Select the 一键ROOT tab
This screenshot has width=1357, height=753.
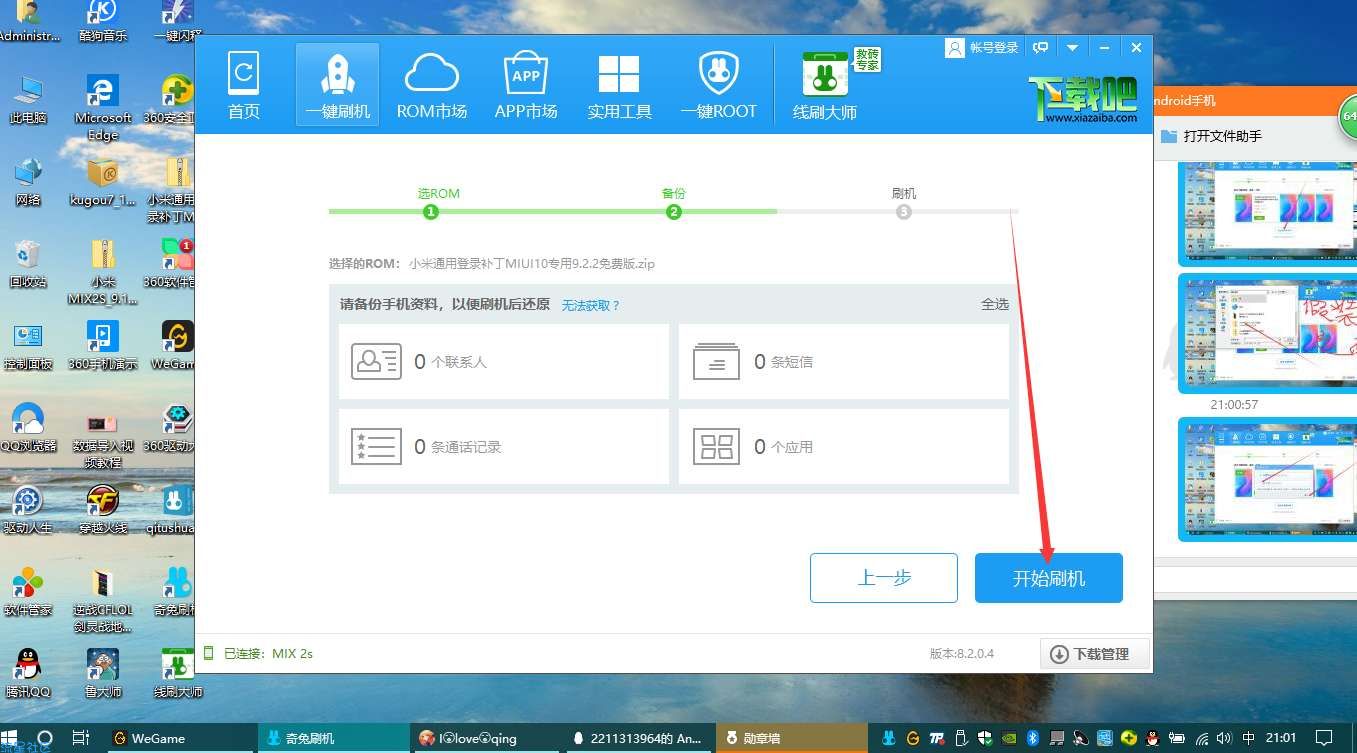[x=718, y=86]
